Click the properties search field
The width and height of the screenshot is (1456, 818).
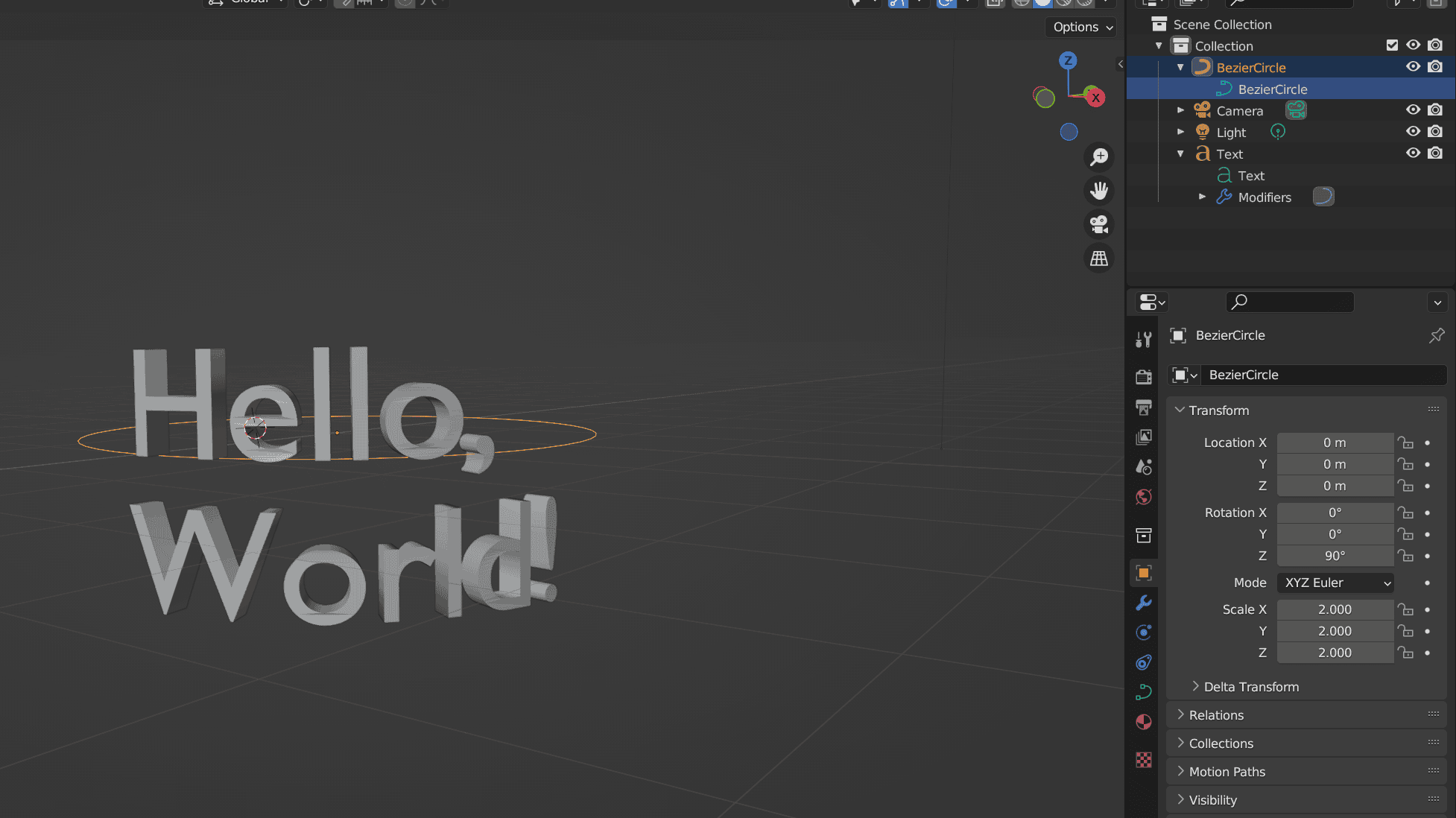tap(1290, 302)
